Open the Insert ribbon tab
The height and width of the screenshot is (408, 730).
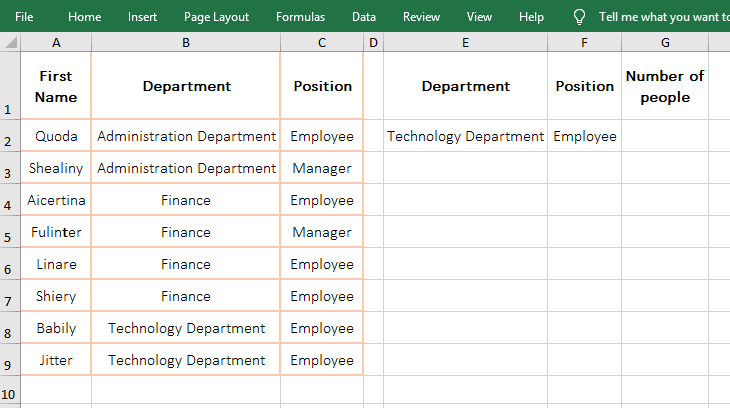142,17
